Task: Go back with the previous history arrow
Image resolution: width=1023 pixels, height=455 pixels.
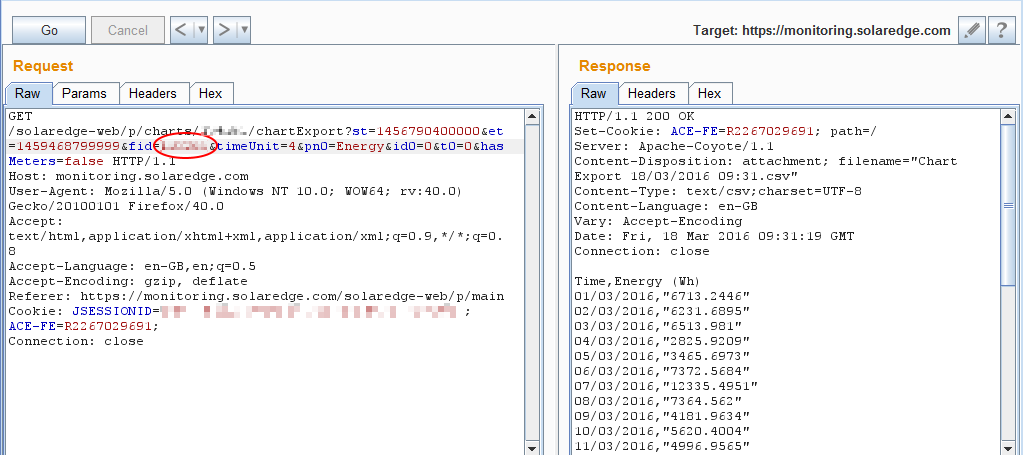Action: [x=181, y=30]
